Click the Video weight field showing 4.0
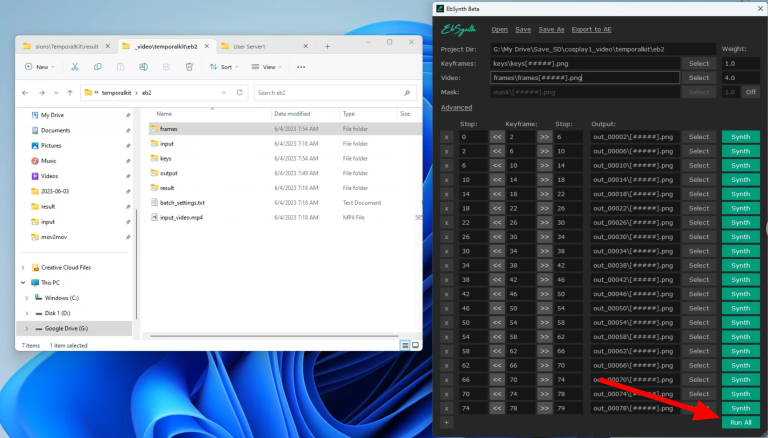This screenshot has height=438, width=768. (x=741, y=78)
